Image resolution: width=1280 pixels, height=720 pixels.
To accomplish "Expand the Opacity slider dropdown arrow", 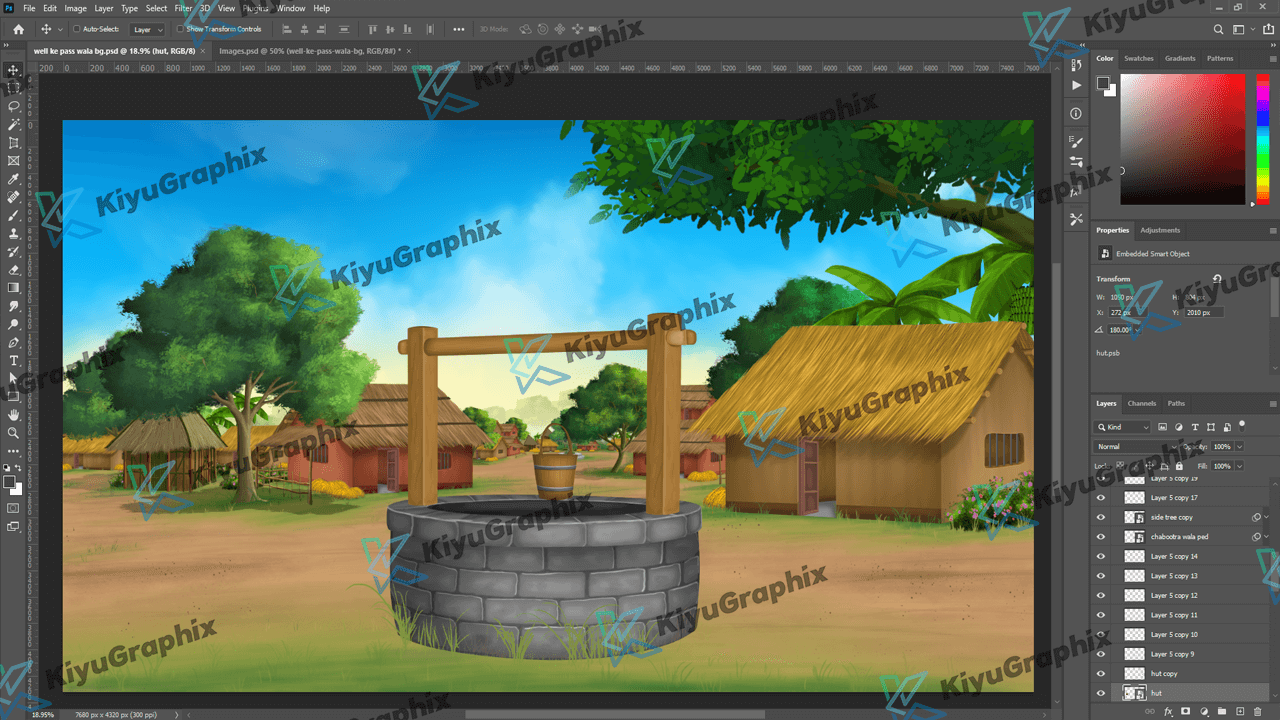I will tap(1240, 446).
